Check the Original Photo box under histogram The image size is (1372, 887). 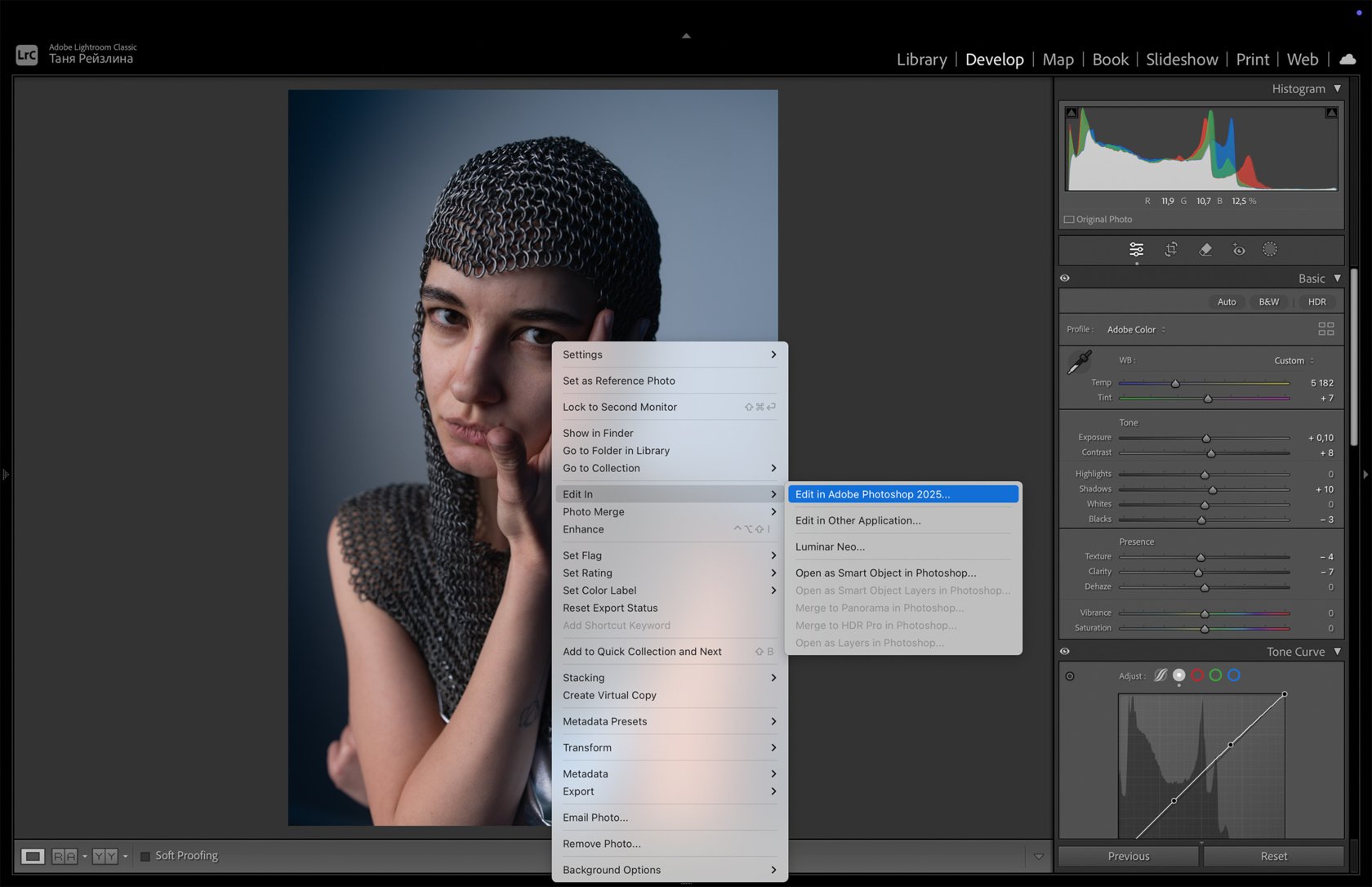point(1070,219)
